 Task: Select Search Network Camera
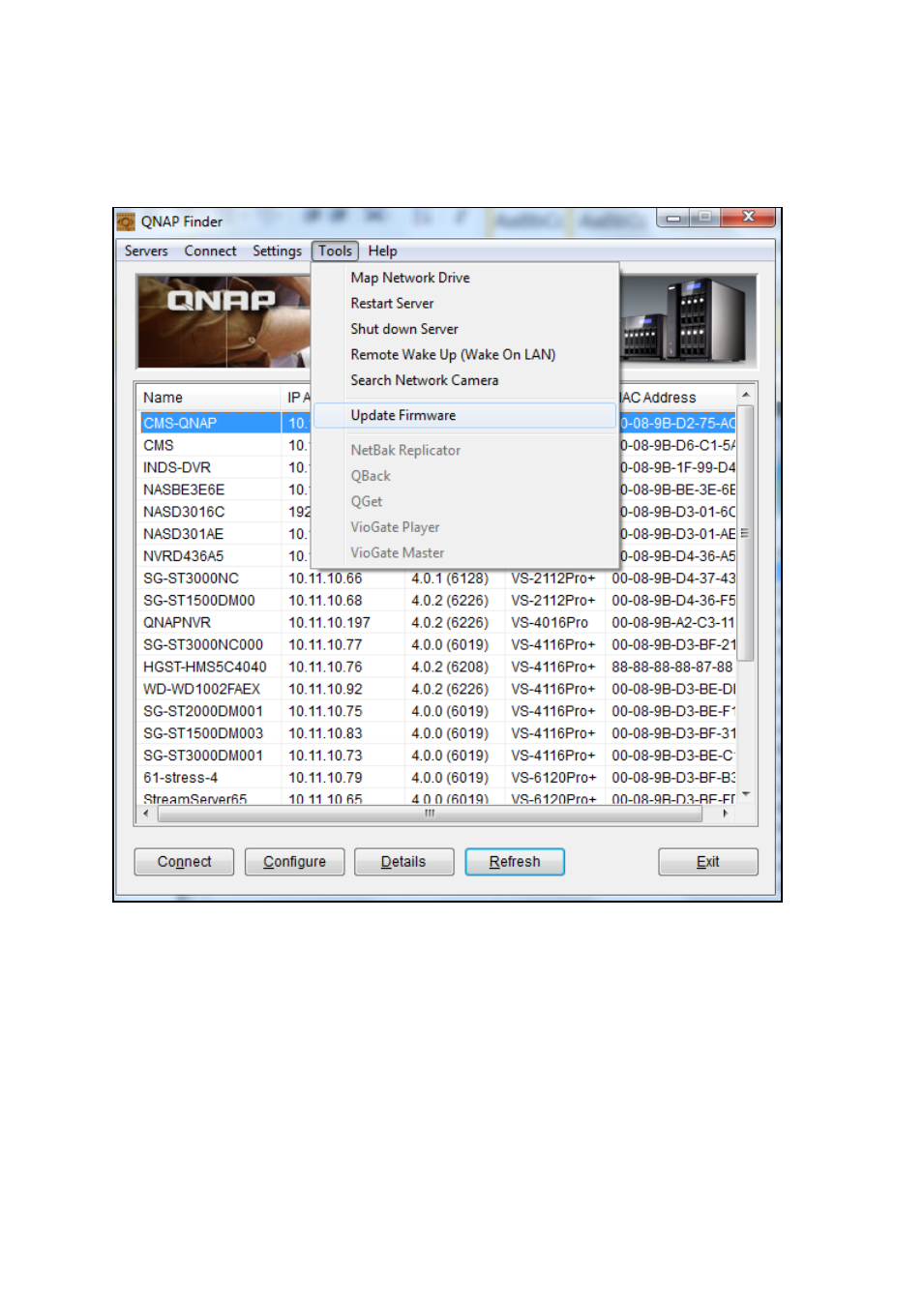pos(464,381)
